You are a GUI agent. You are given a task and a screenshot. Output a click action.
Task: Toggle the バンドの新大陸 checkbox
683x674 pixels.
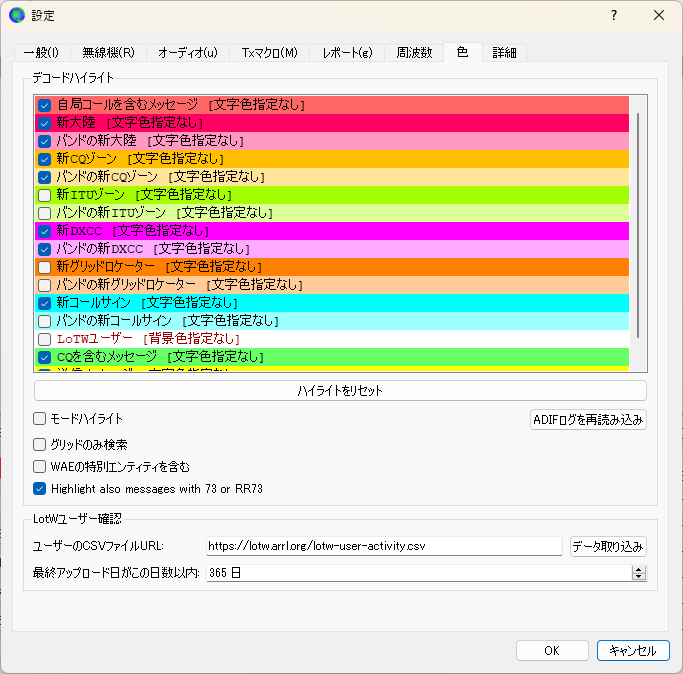click(x=44, y=141)
